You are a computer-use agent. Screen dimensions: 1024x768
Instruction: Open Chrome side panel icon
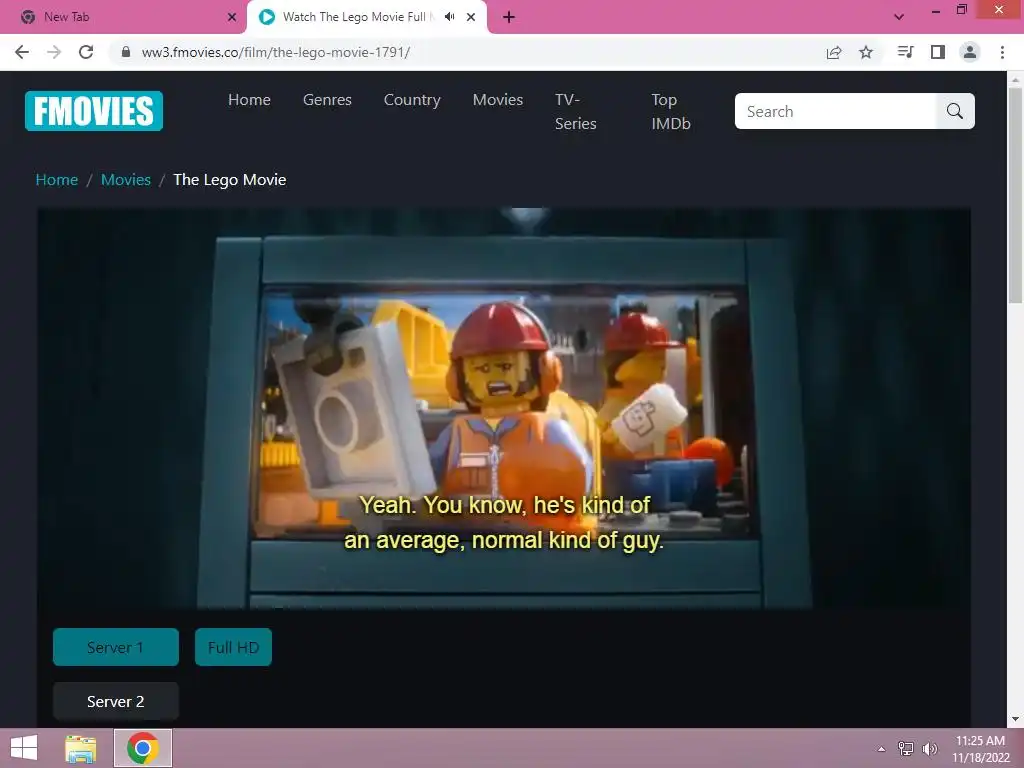click(938, 52)
